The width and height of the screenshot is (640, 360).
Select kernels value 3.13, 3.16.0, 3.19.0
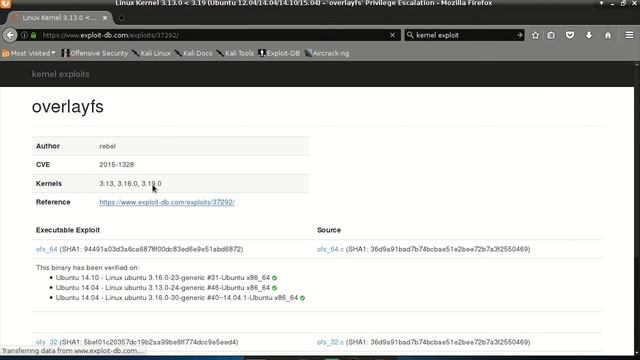130,184
